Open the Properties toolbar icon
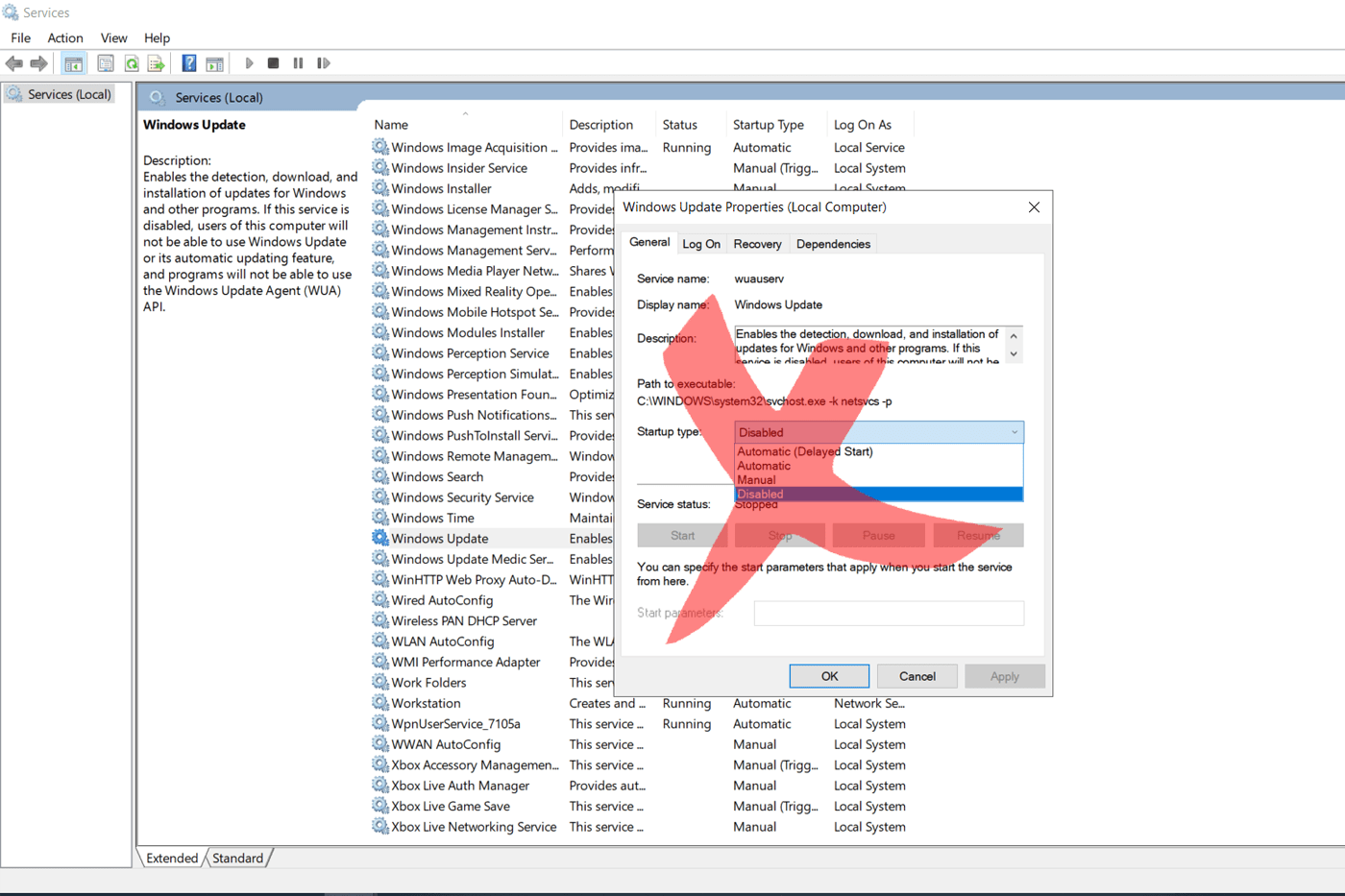 click(106, 63)
